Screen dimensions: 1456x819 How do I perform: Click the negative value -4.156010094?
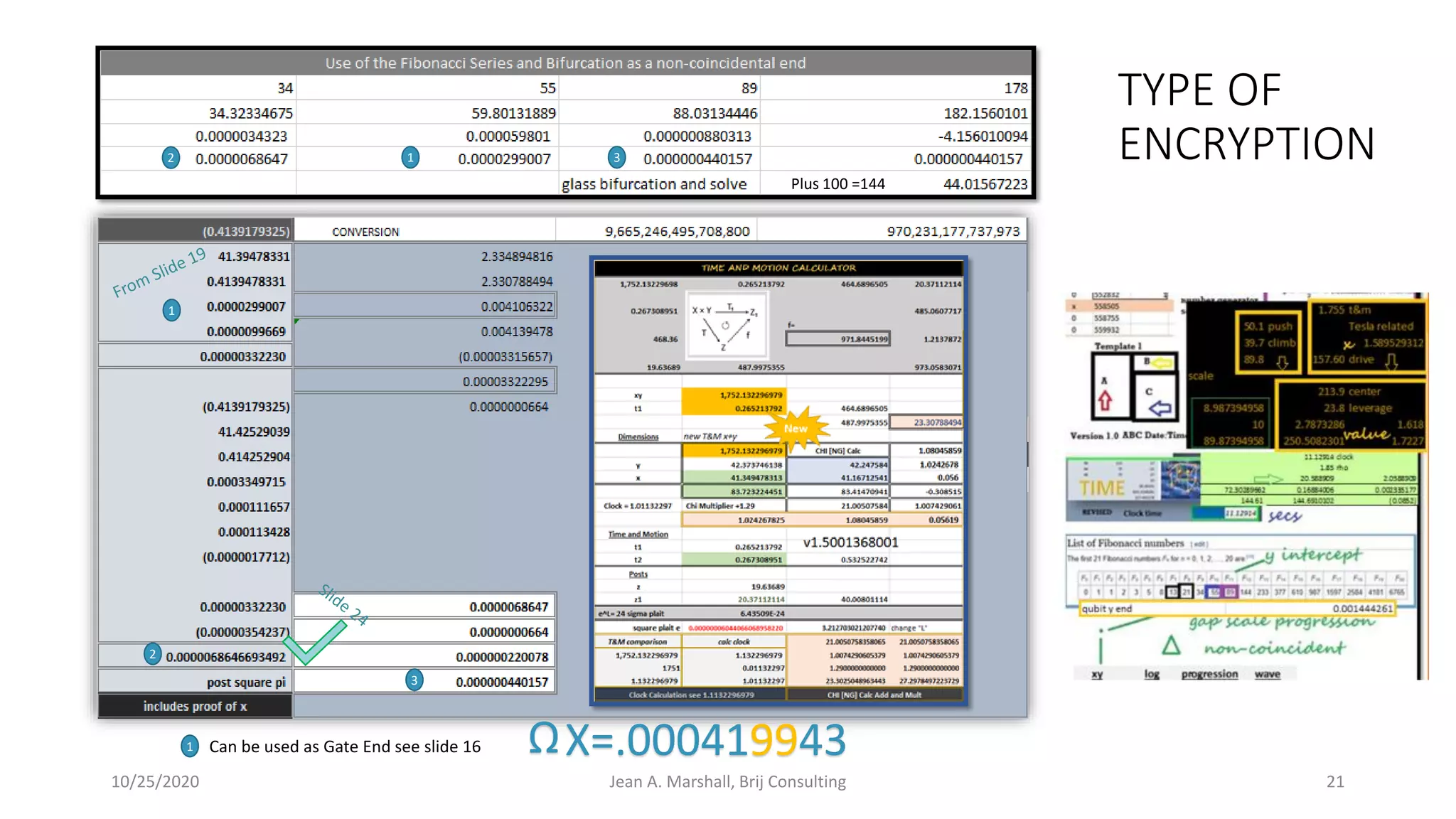click(x=983, y=136)
